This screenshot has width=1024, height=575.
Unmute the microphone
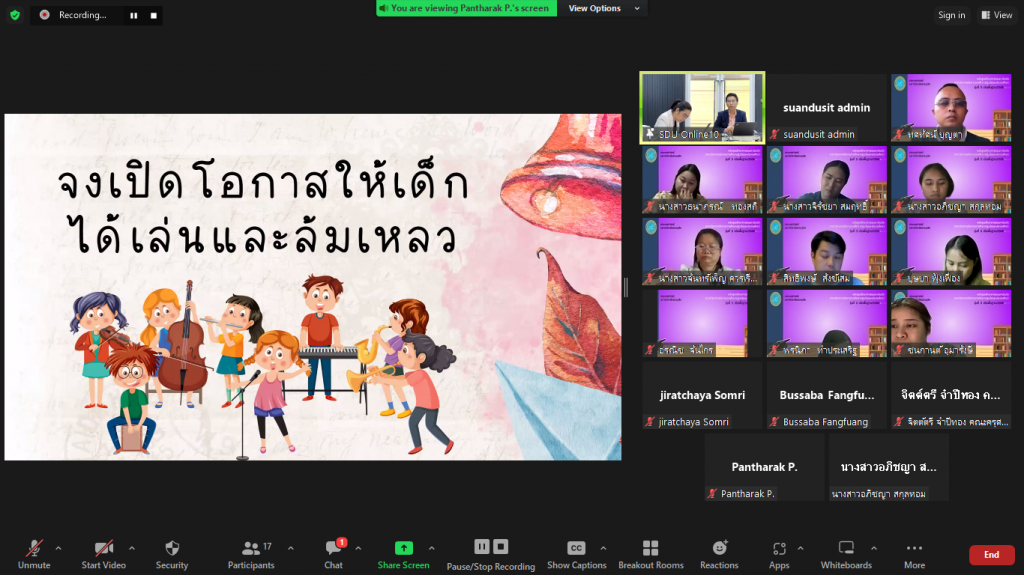coord(34,553)
